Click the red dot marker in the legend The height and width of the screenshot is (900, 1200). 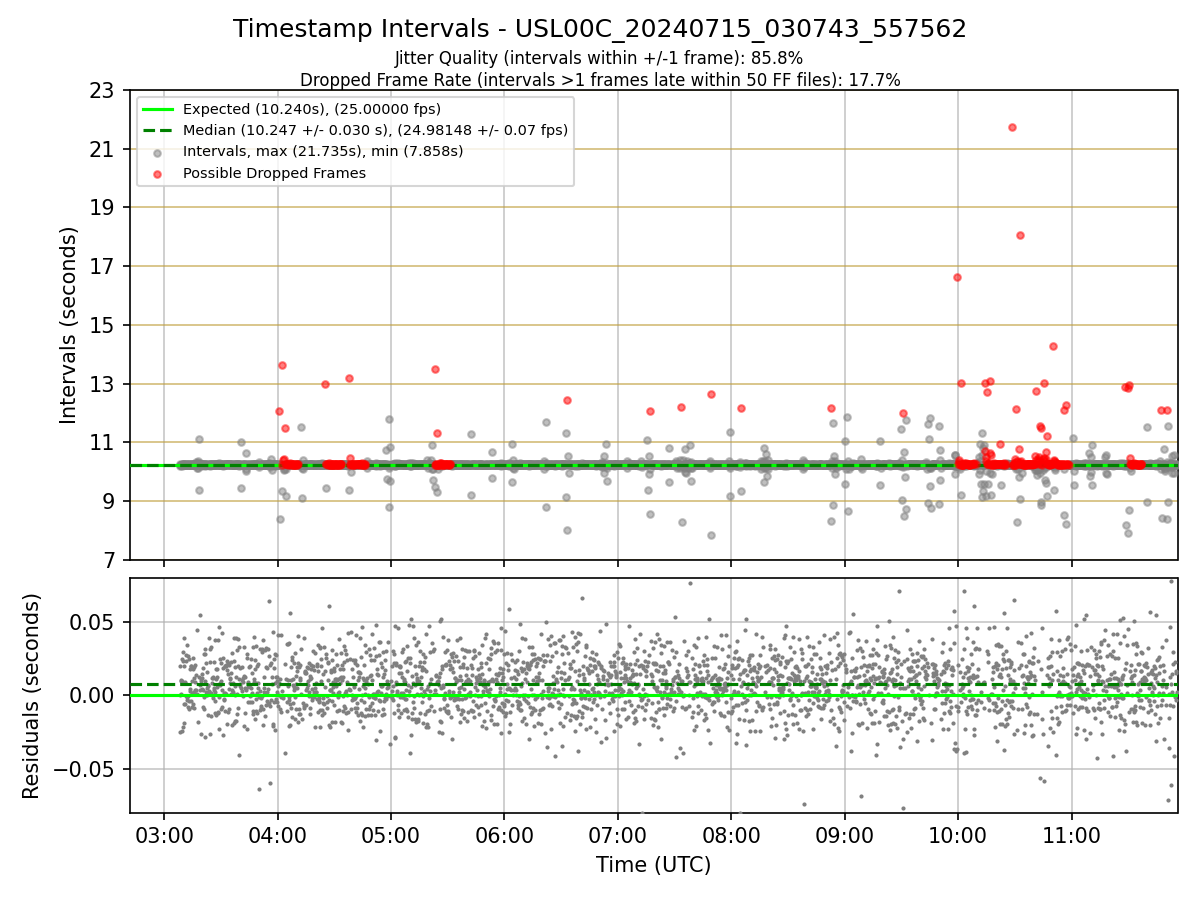pos(158,173)
